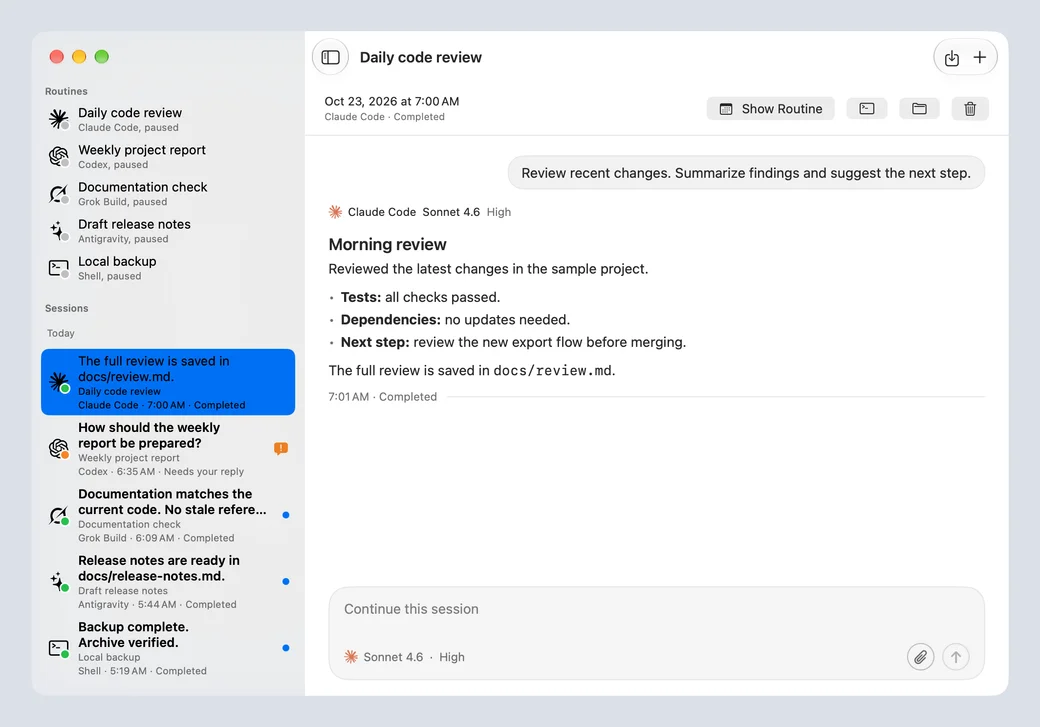Image resolution: width=1040 pixels, height=727 pixels.
Task: Open the terminal icon button in toolbar
Action: [867, 109]
